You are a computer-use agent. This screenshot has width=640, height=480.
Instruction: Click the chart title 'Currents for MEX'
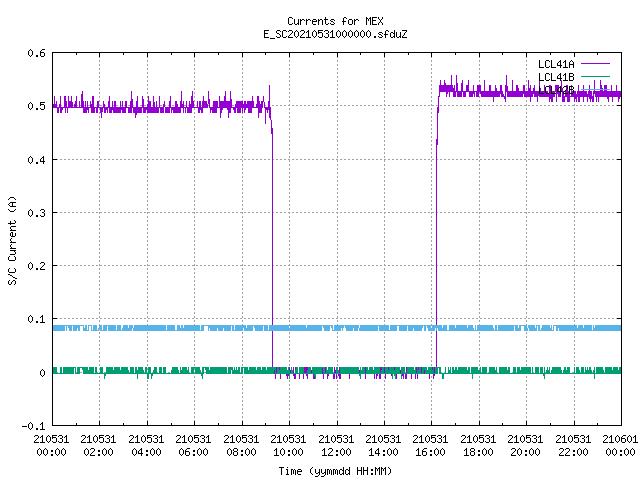(x=335, y=21)
